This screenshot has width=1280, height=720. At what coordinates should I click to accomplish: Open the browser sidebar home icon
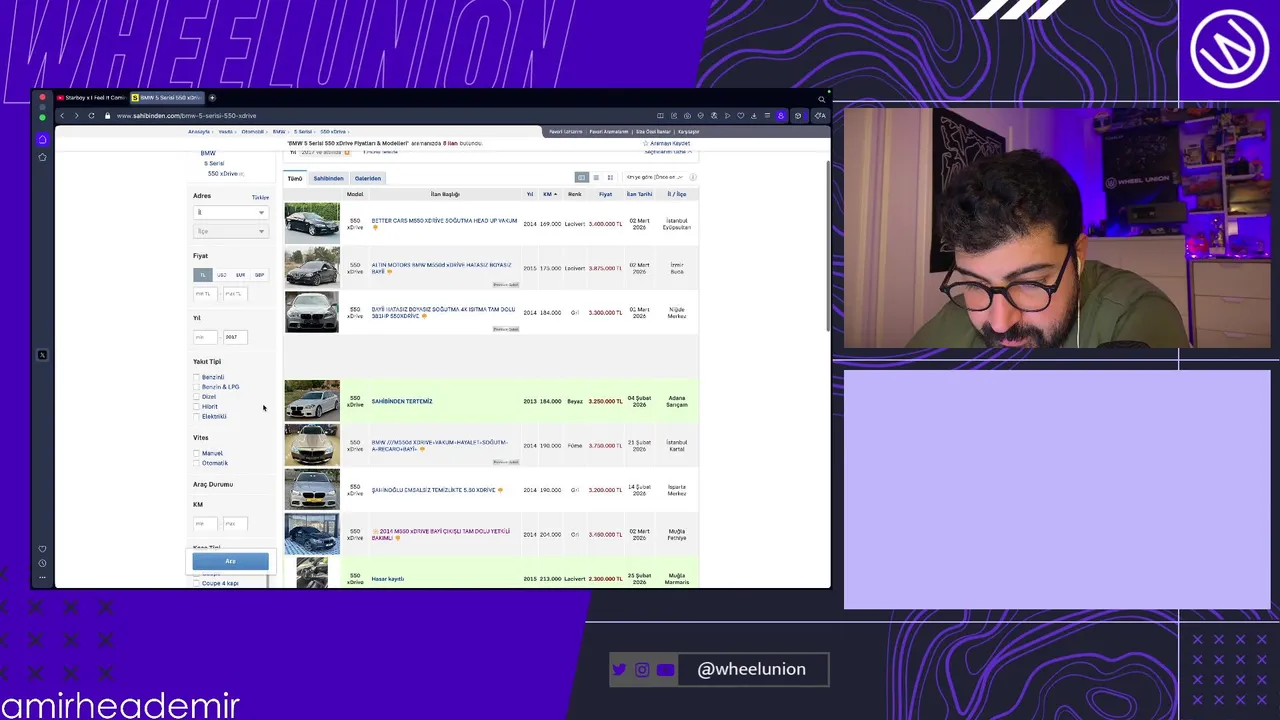coord(42,139)
